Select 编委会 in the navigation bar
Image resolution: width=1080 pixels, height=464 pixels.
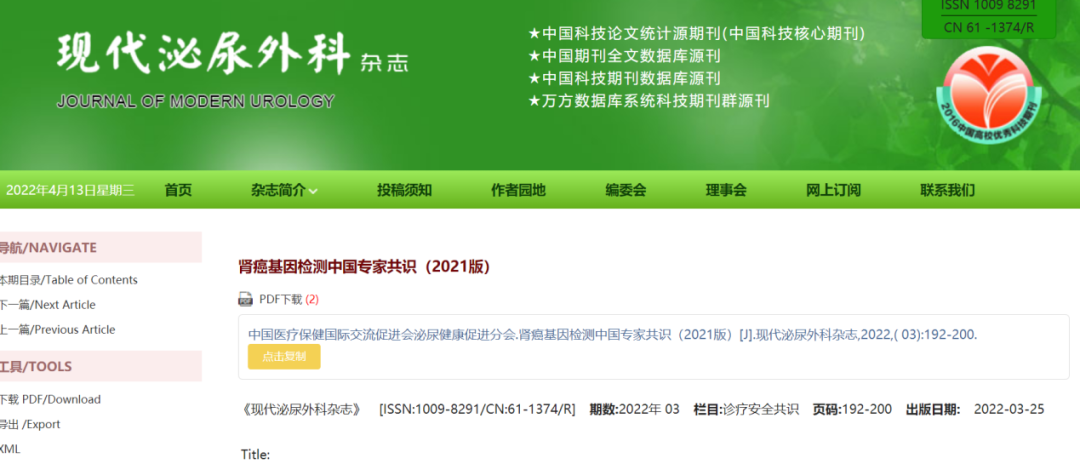coord(625,190)
